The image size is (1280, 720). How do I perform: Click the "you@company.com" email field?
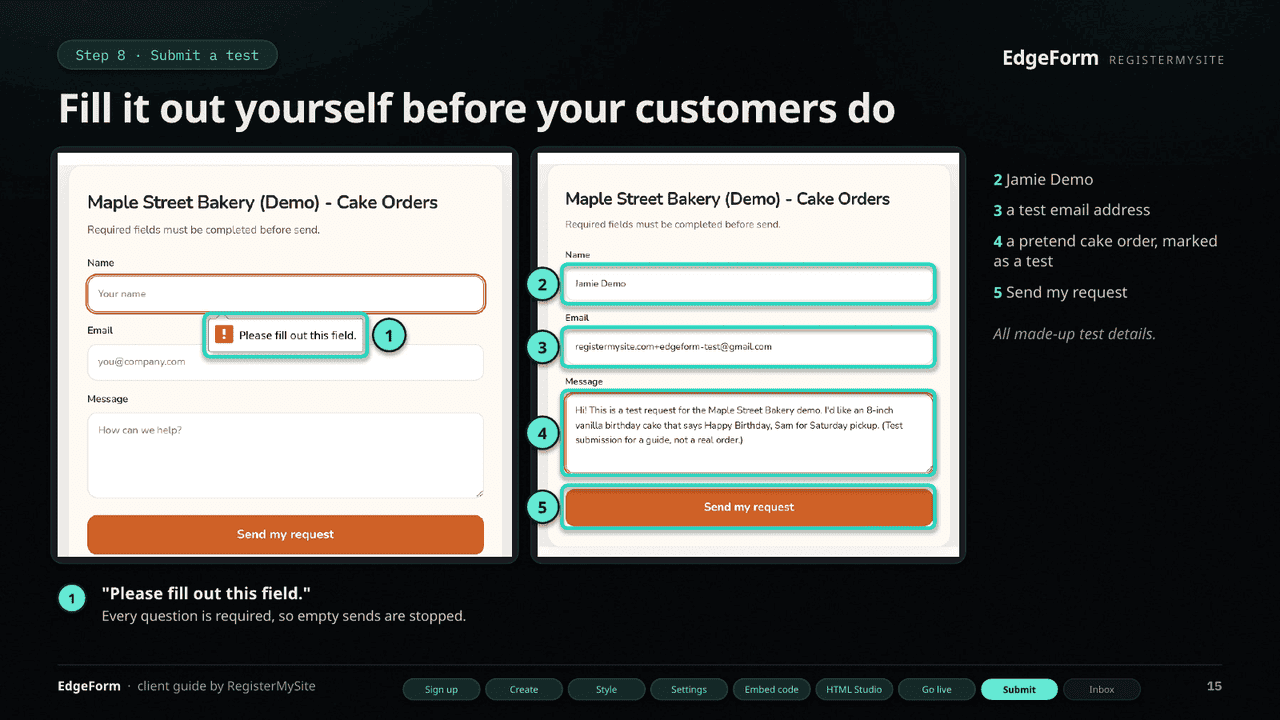(x=286, y=362)
